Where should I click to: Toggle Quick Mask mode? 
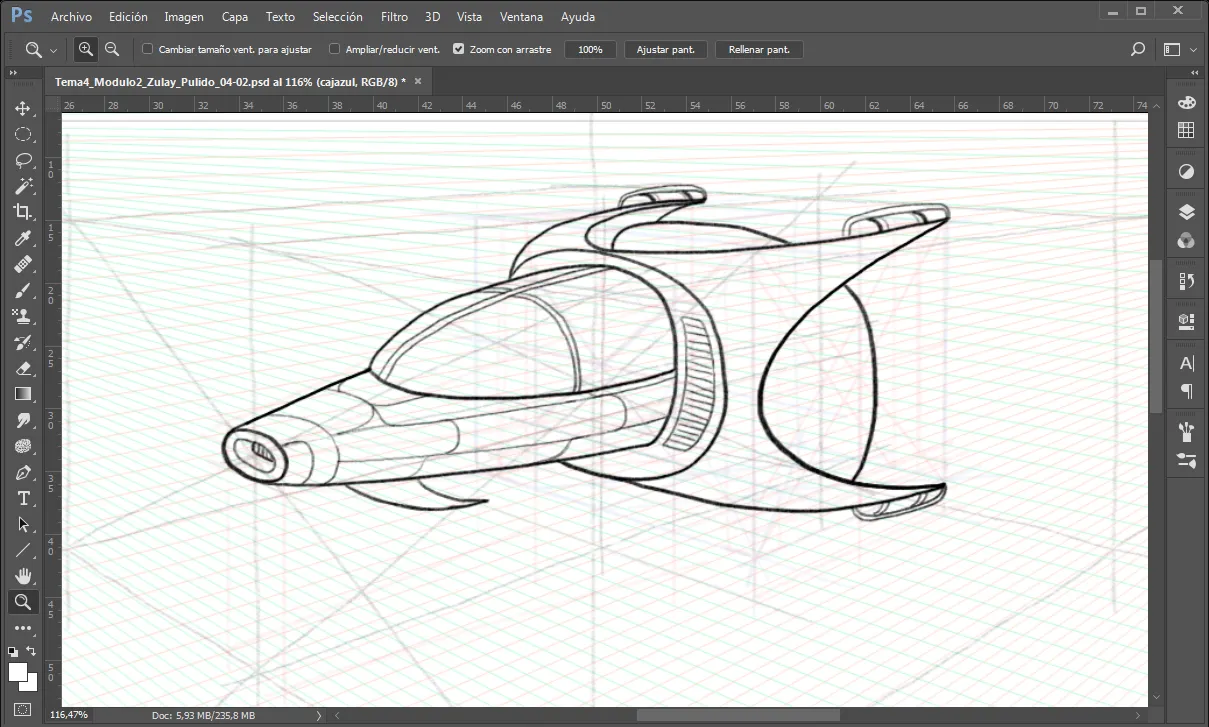click(22, 710)
